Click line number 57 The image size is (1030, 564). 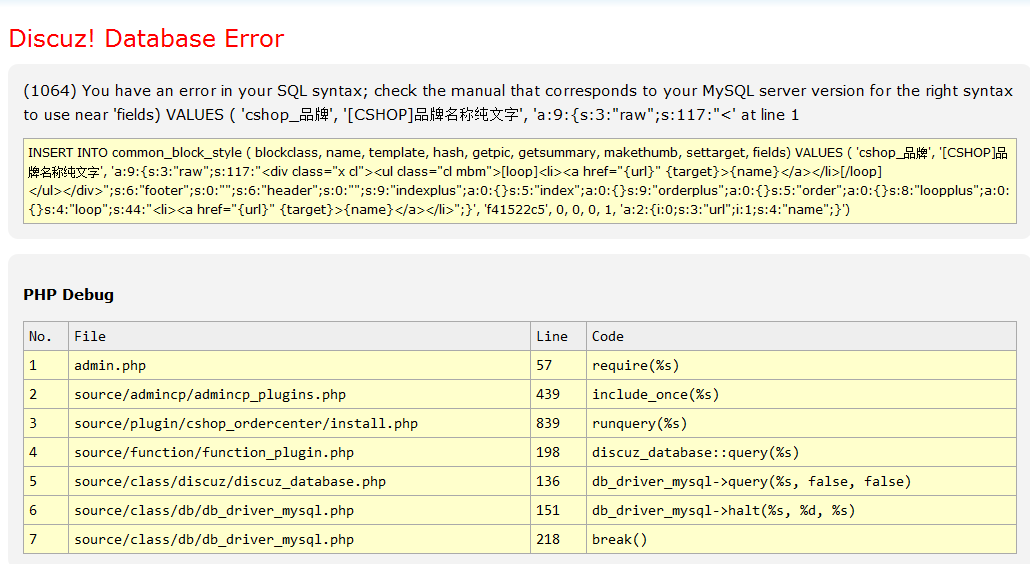click(558, 365)
